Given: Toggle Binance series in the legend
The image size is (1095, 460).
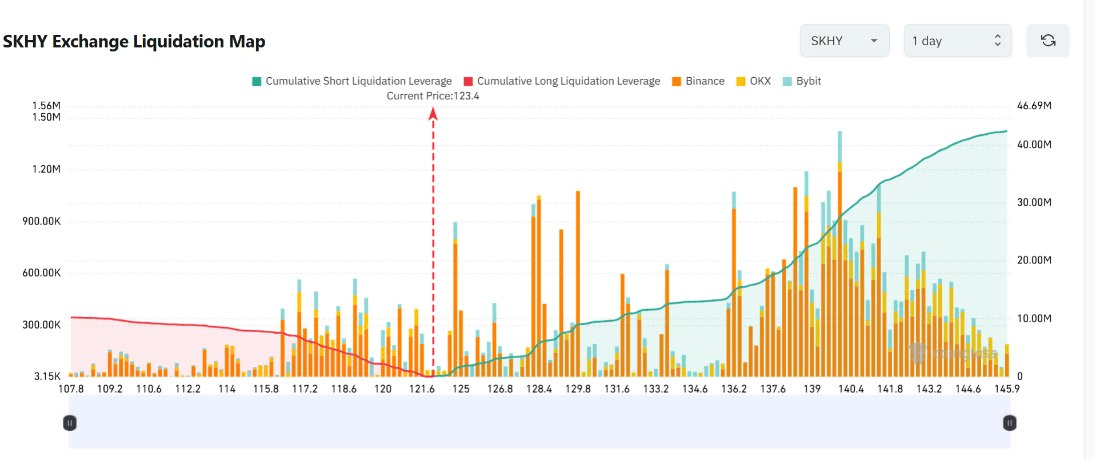Looking at the screenshot, I should pos(698,81).
